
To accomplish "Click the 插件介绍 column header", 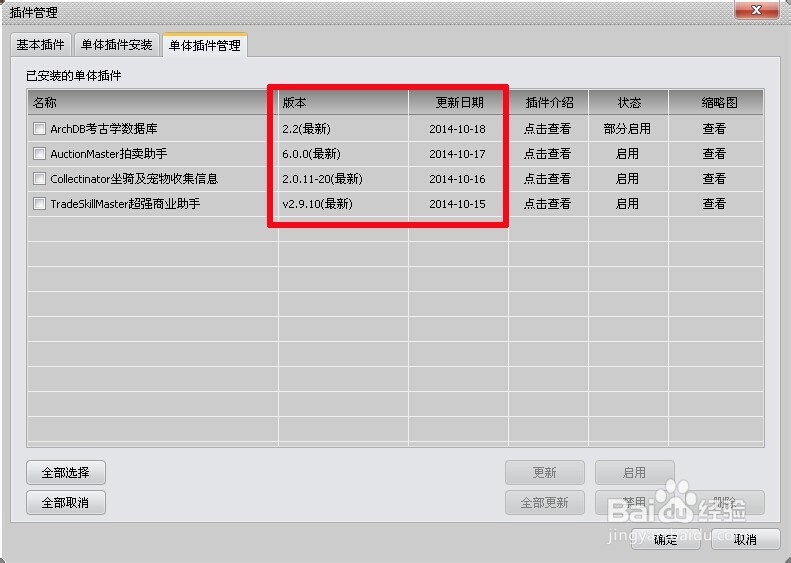I will click(548, 102).
